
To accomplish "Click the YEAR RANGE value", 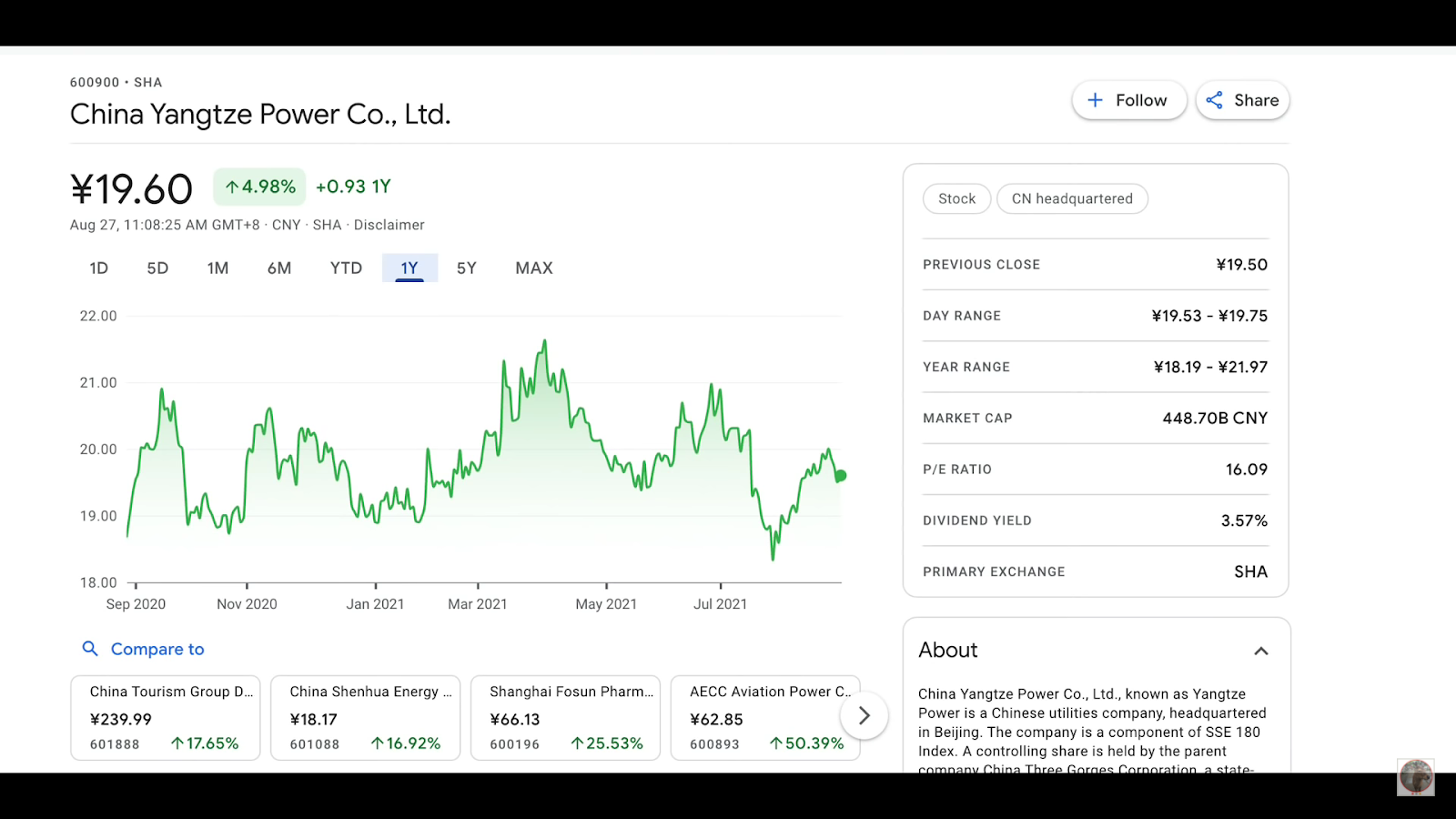I will coord(1210,367).
